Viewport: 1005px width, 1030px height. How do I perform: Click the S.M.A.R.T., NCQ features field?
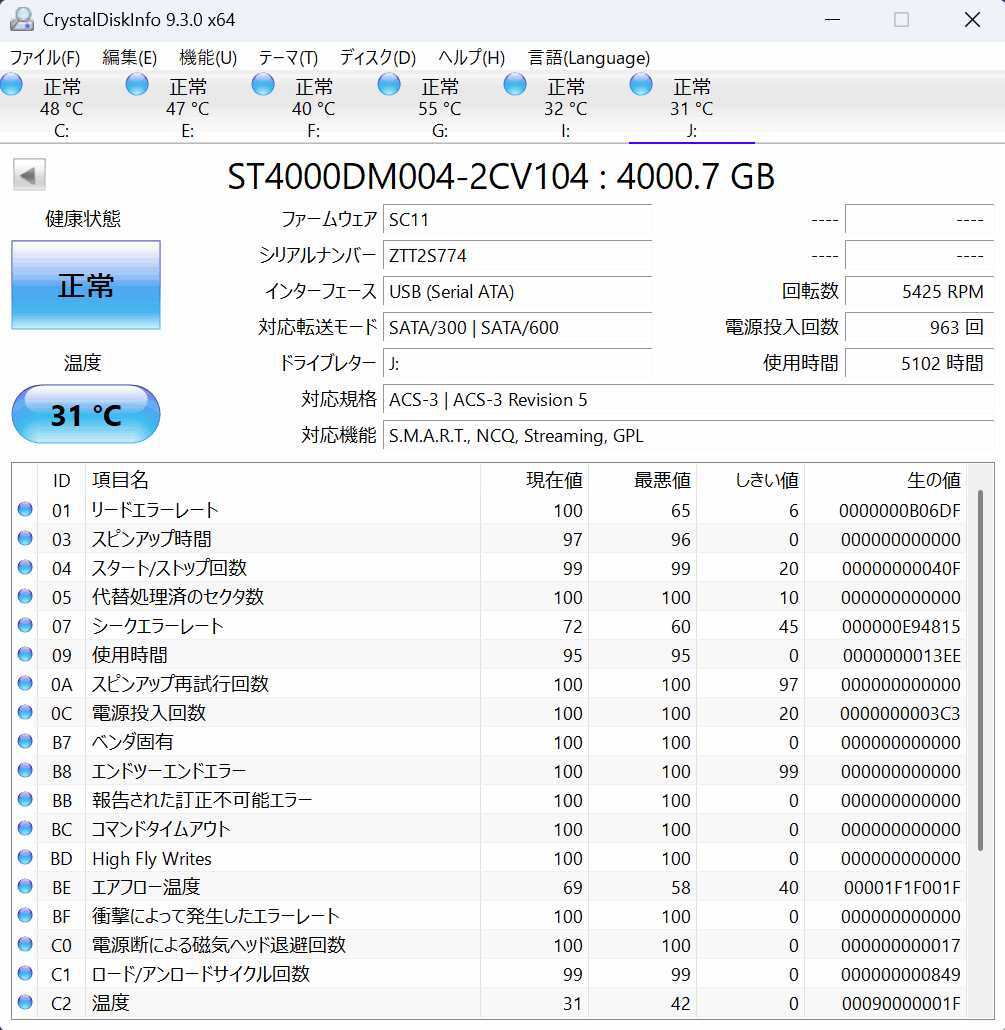[x=688, y=436]
